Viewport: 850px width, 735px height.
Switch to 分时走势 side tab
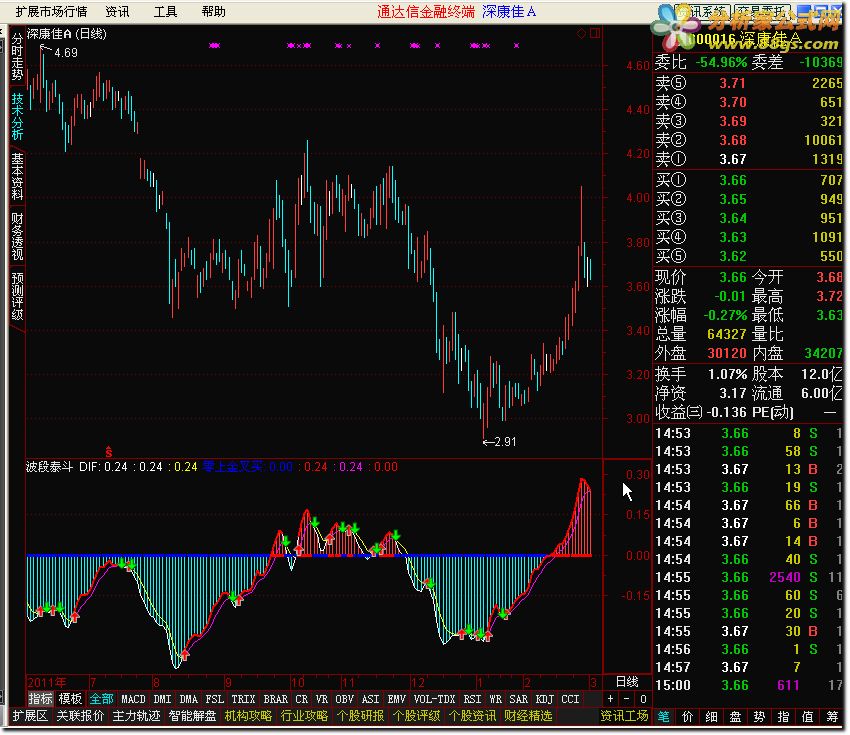point(17,56)
